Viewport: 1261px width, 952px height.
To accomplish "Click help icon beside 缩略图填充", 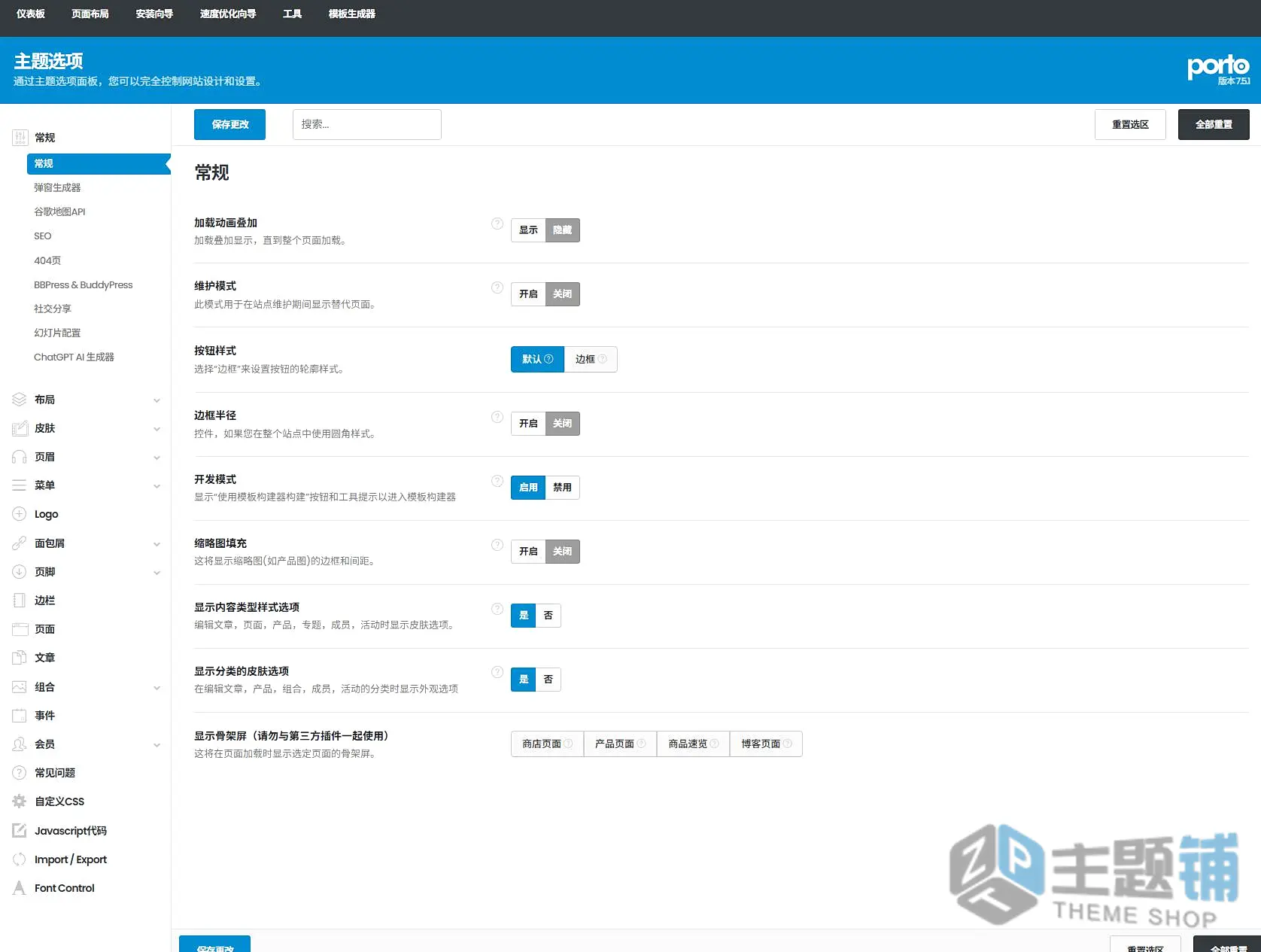I will 497,545.
